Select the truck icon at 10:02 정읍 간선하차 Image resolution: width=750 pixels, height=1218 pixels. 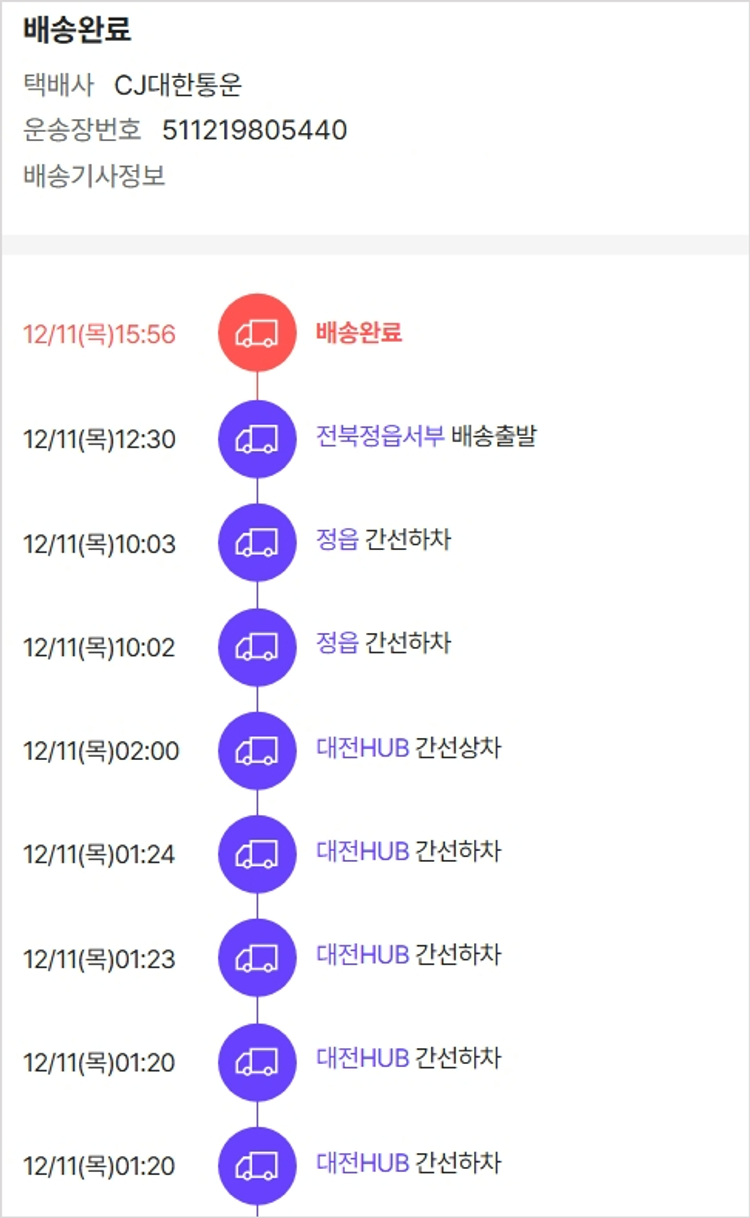[257, 647]
